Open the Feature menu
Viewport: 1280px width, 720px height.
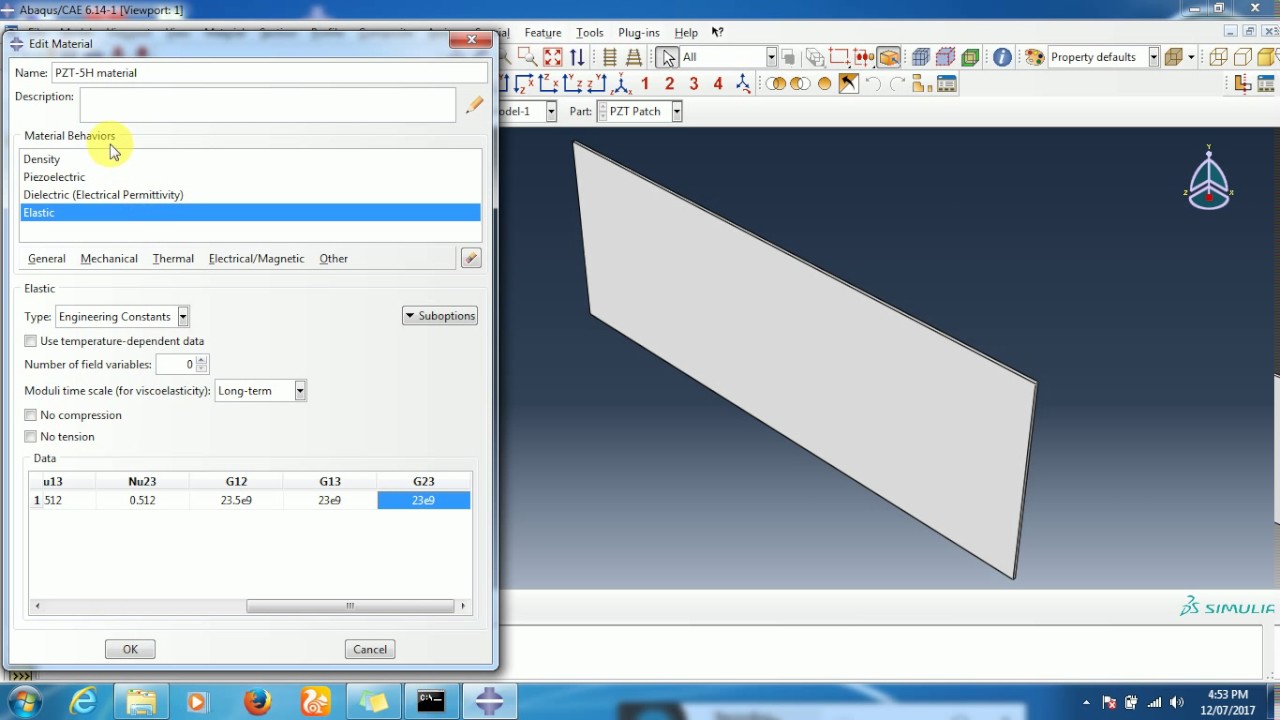click(543, 33)
